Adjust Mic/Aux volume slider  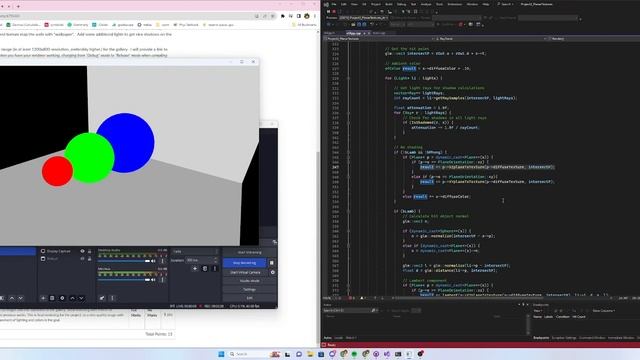[x=124, y=280]
